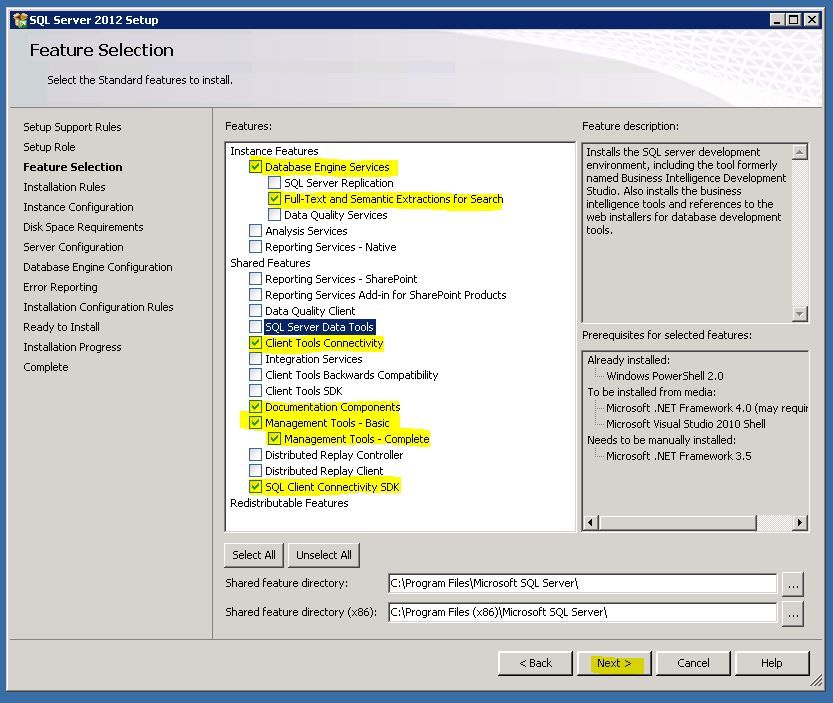Check Distributed Replay Client checkbox

[255, 470]
